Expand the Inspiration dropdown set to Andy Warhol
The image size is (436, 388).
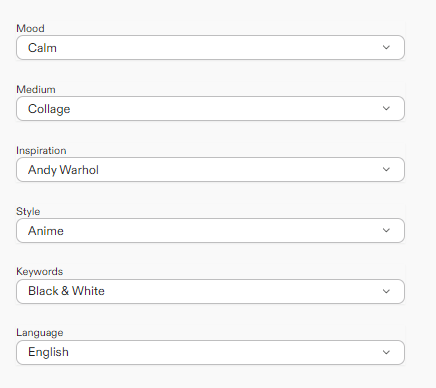click(x=210, y=170)
